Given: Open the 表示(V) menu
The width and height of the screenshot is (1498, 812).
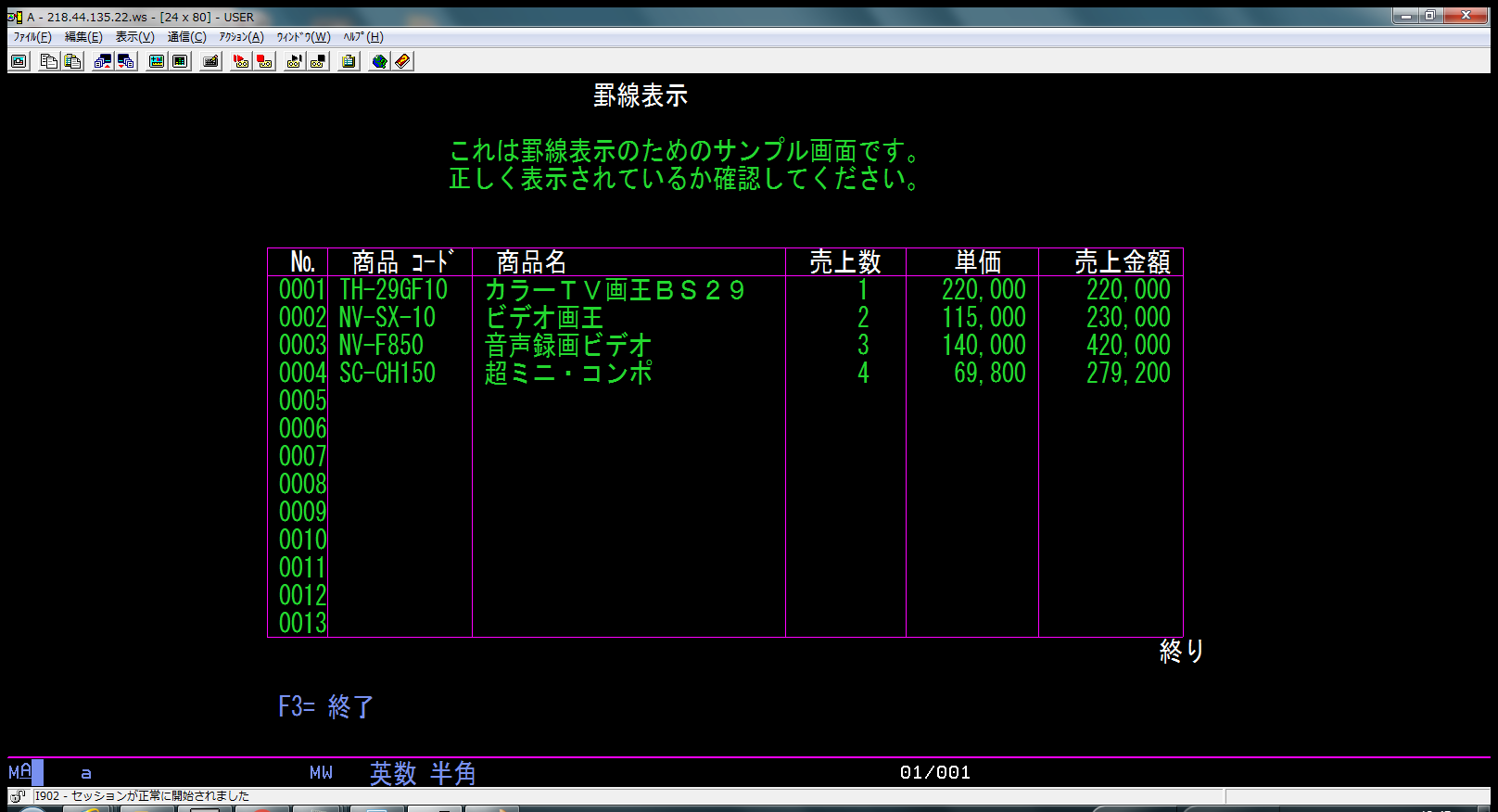Looking at the screenshot, I should (134, 37).
